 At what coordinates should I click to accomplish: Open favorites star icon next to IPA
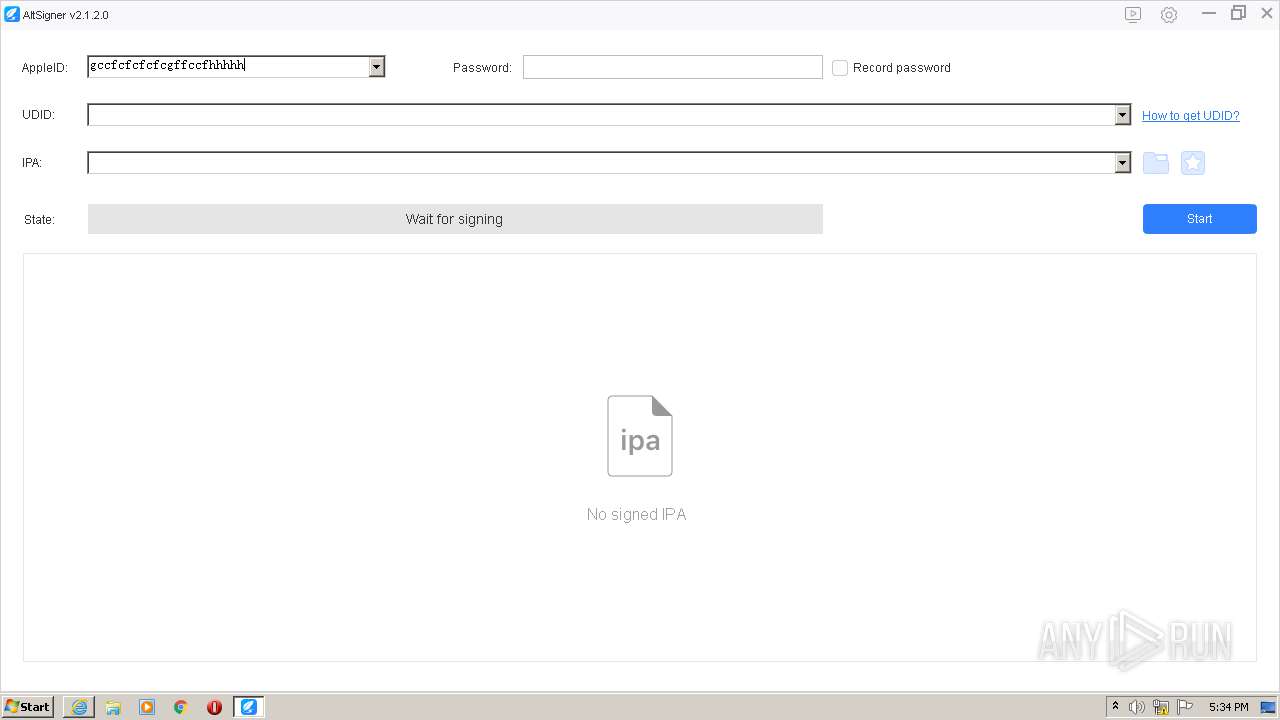click(1193, 163)
